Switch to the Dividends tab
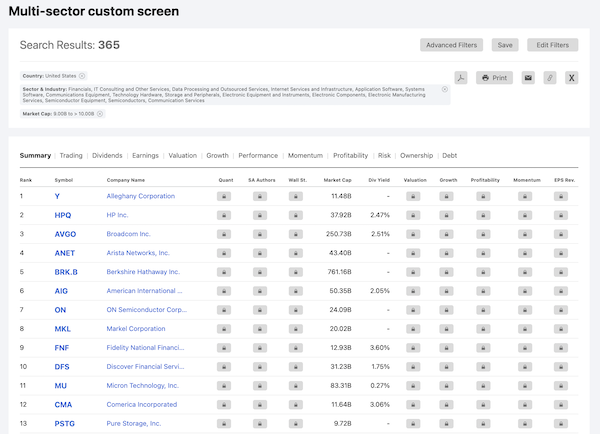The width and height of the screenshot is (600, 434). pyautogui.click(x=107, y=155)
